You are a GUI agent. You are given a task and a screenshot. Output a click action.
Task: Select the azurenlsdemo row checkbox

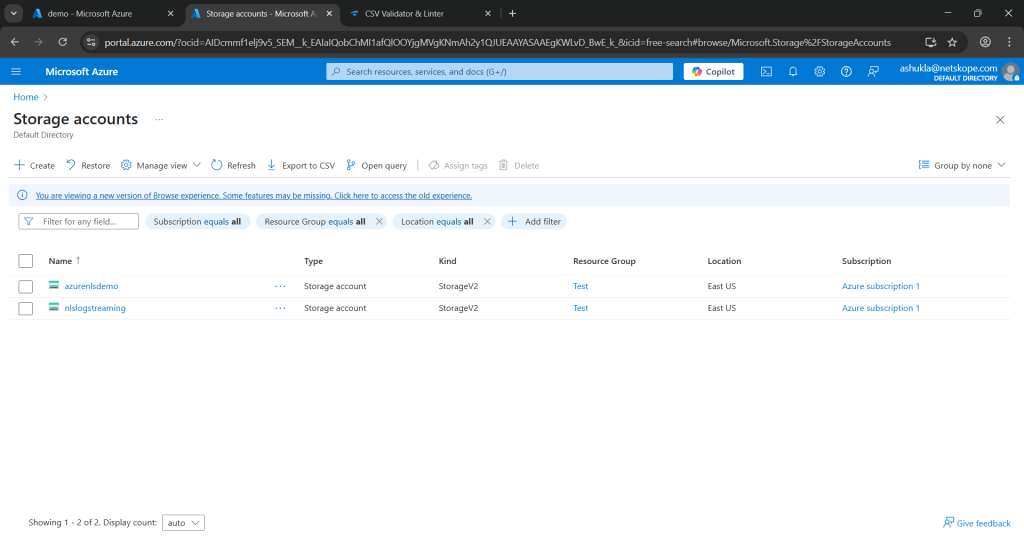point(25,287)
